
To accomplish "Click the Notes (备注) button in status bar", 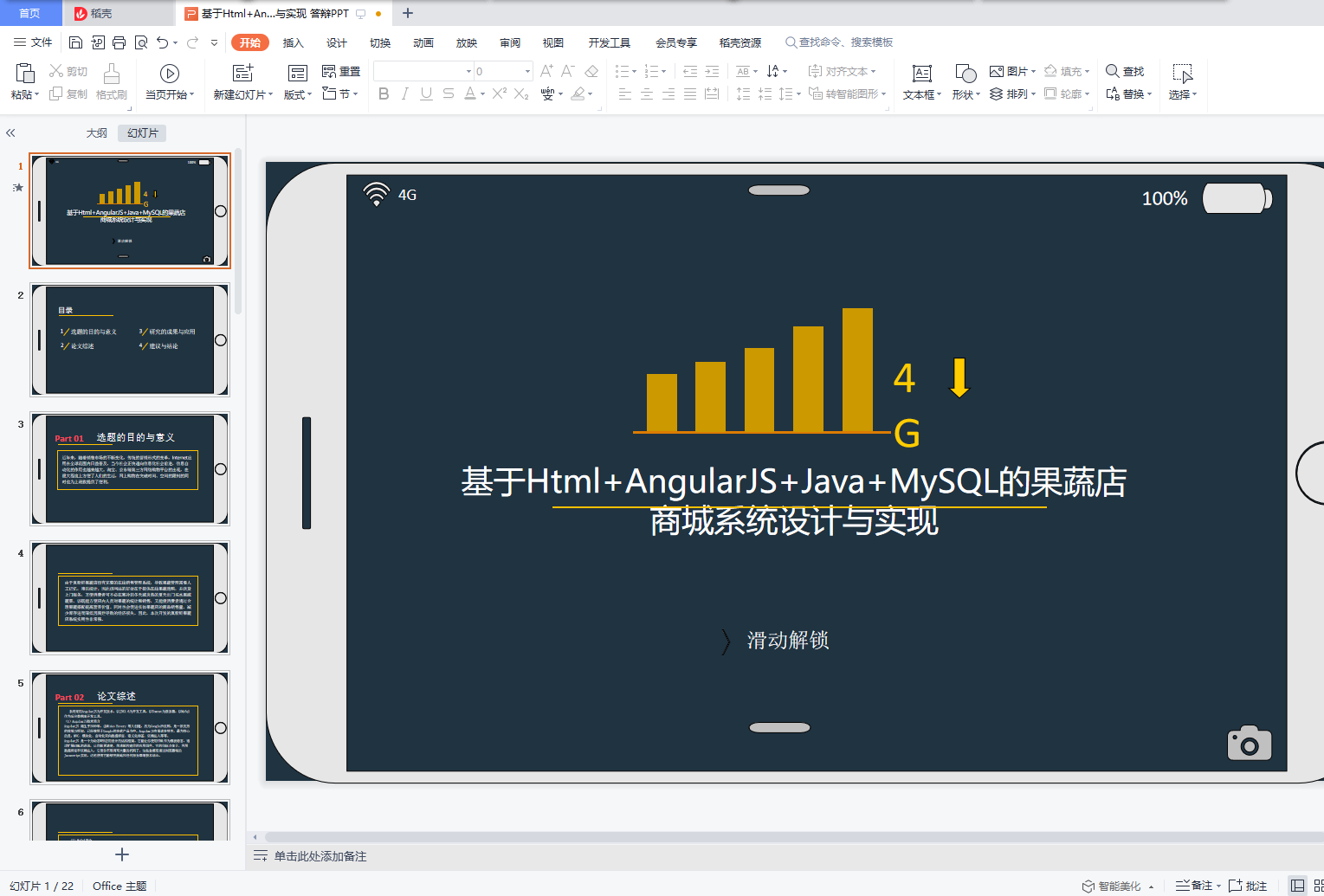I will pos(1194,886).
